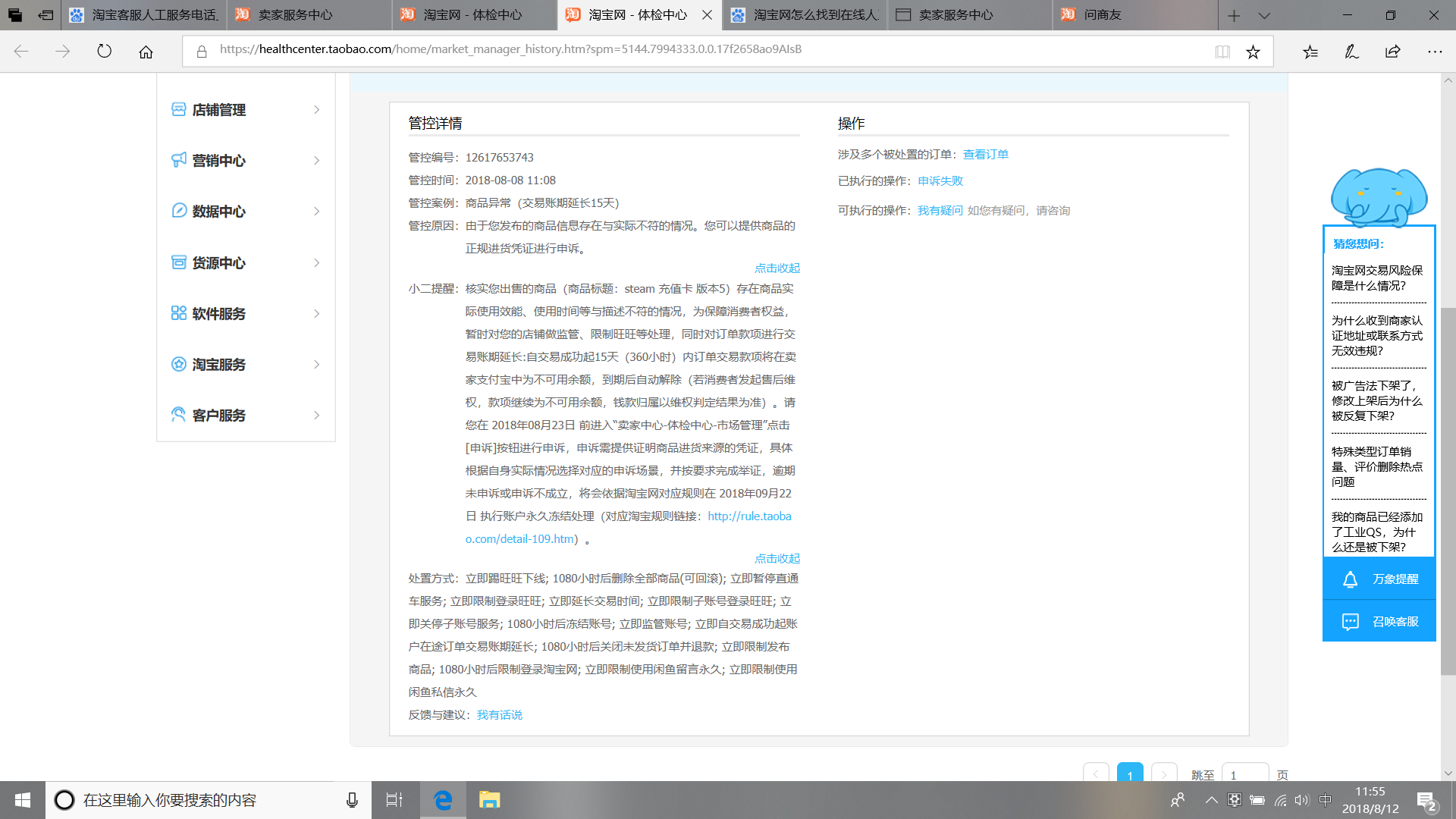Open question 被广告法下架了

tap(1378, 400)
